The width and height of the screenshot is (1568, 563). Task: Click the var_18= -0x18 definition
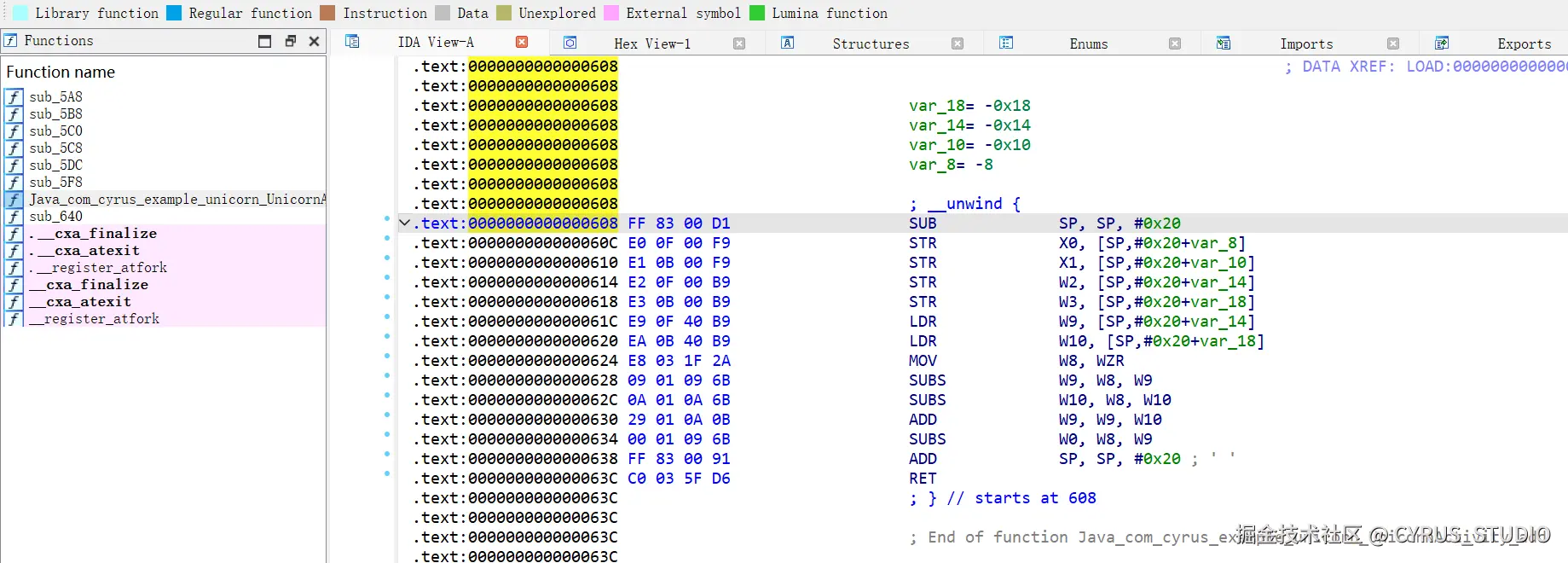point(969,106)
